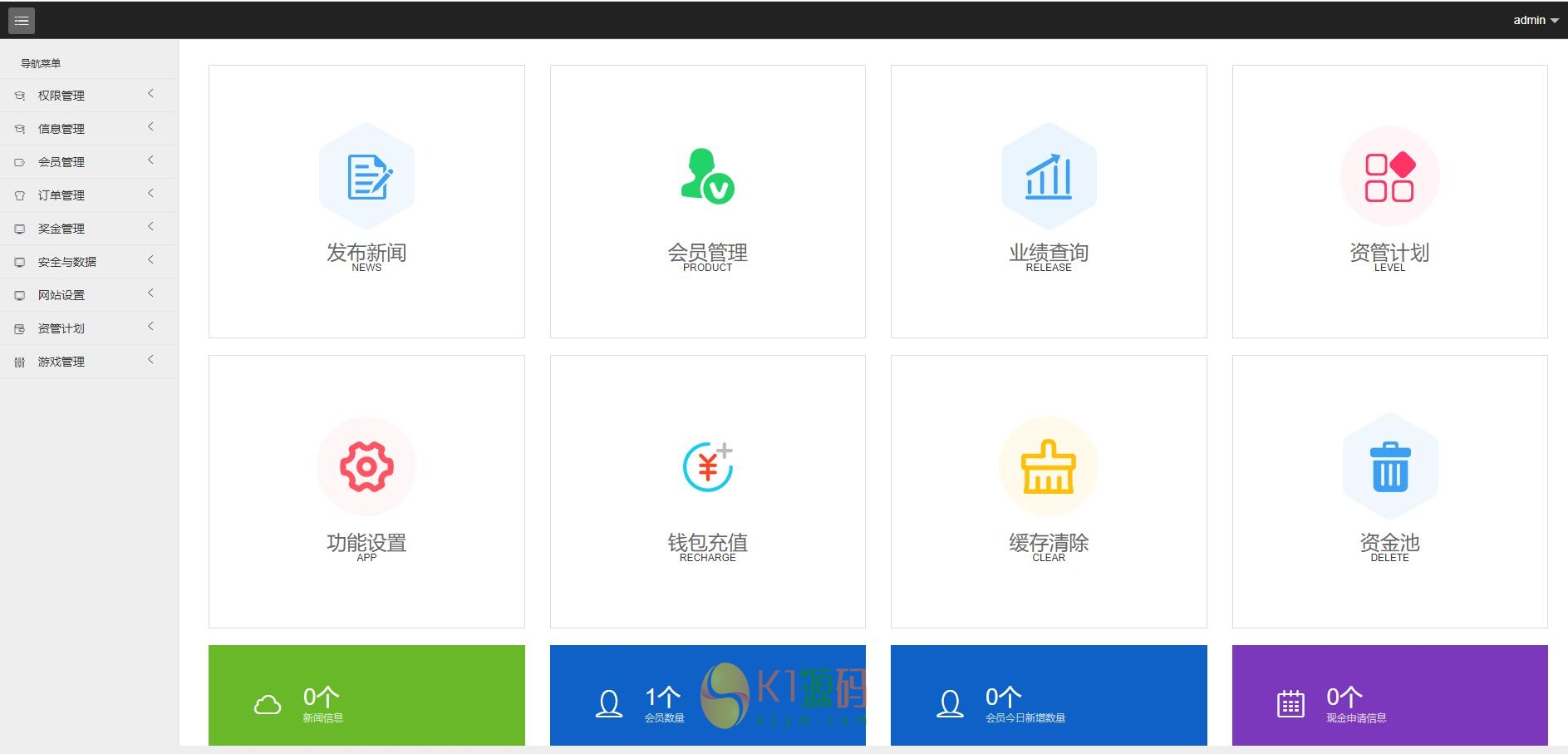The height and width of the screenshot is (754, 1568).
Task: Click the 业绩查询 bar chart icon
Action: pyautogui.click(x=1049, y=176)
